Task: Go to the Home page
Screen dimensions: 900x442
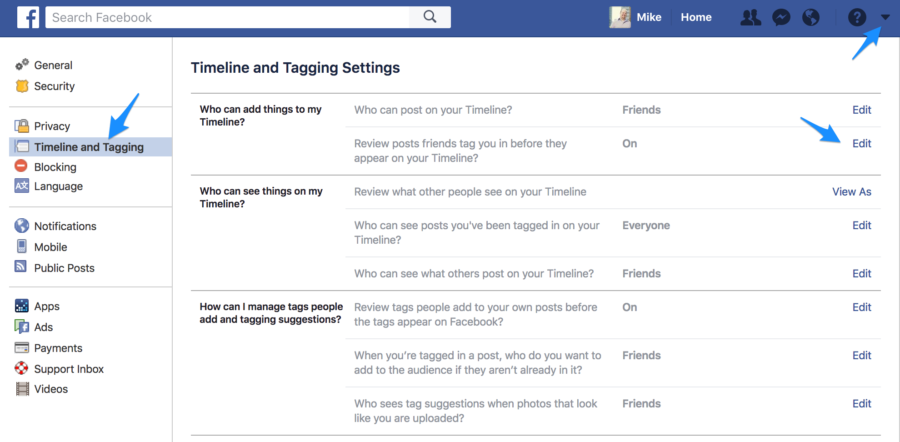Action: point(696,17)
